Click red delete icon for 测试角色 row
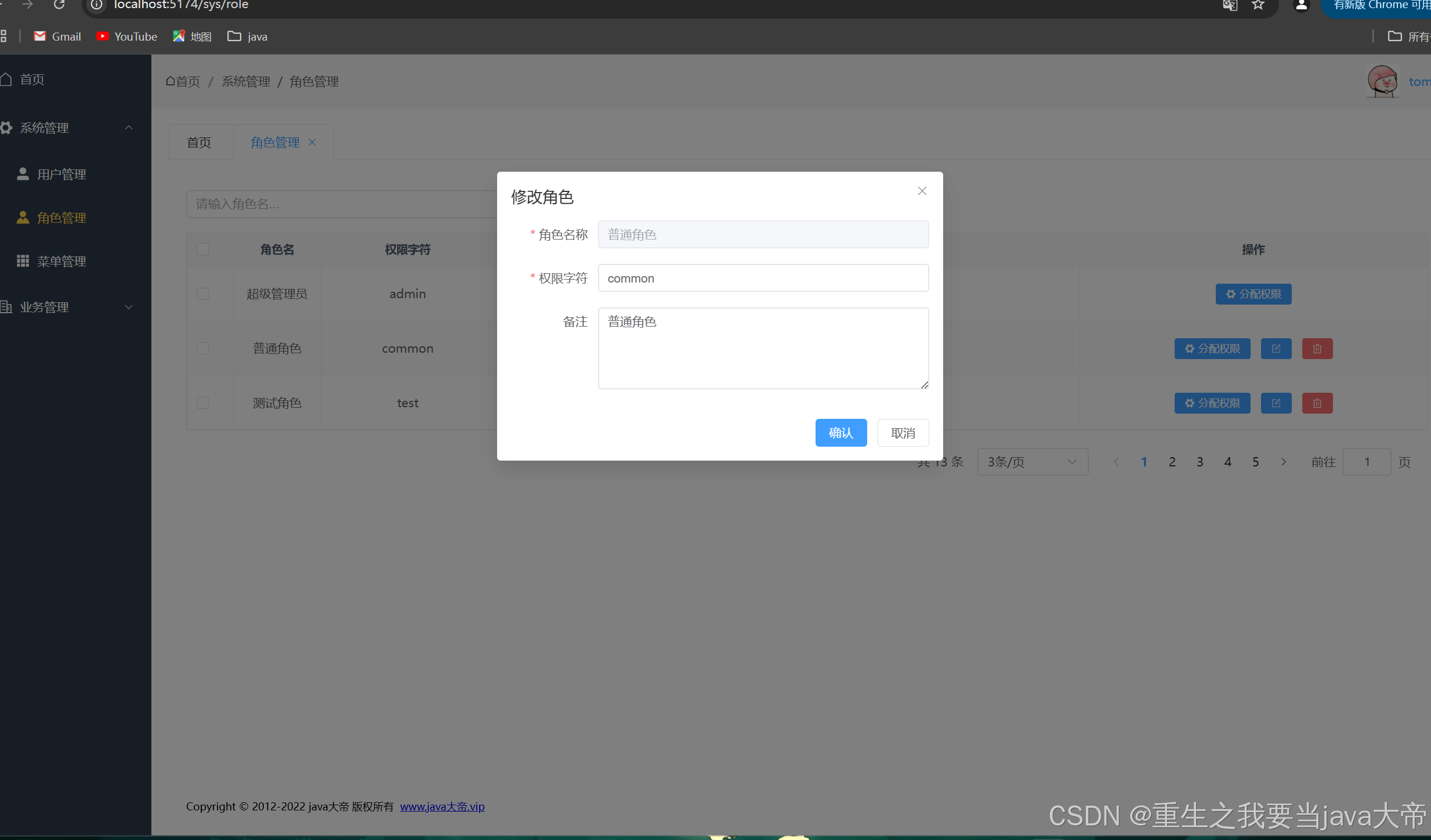This screenshot has height=840, width=1431. [1317, 403]
